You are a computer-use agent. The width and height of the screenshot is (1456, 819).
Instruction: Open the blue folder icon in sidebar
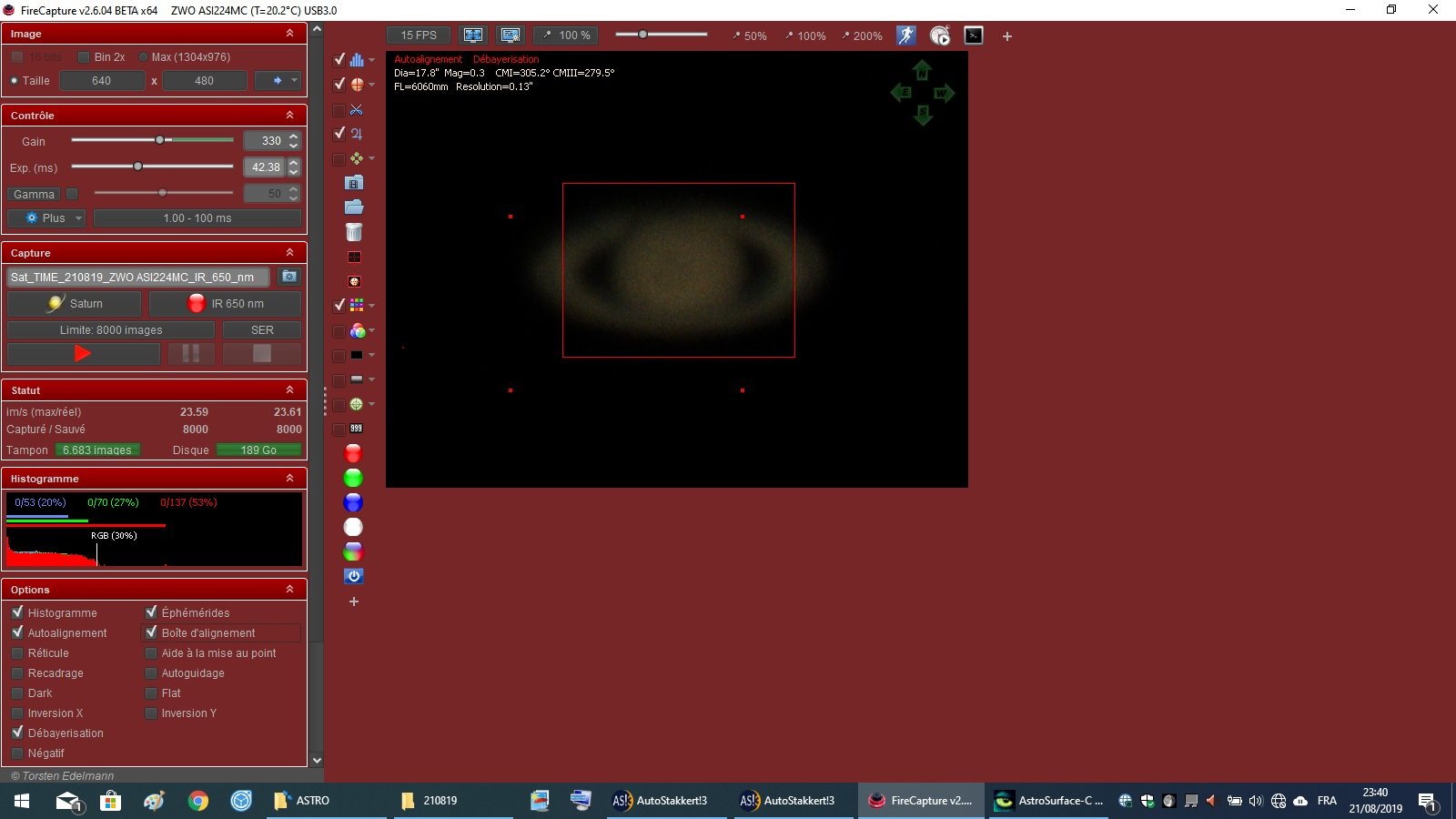pyautogui.click(x=354, y=207)
